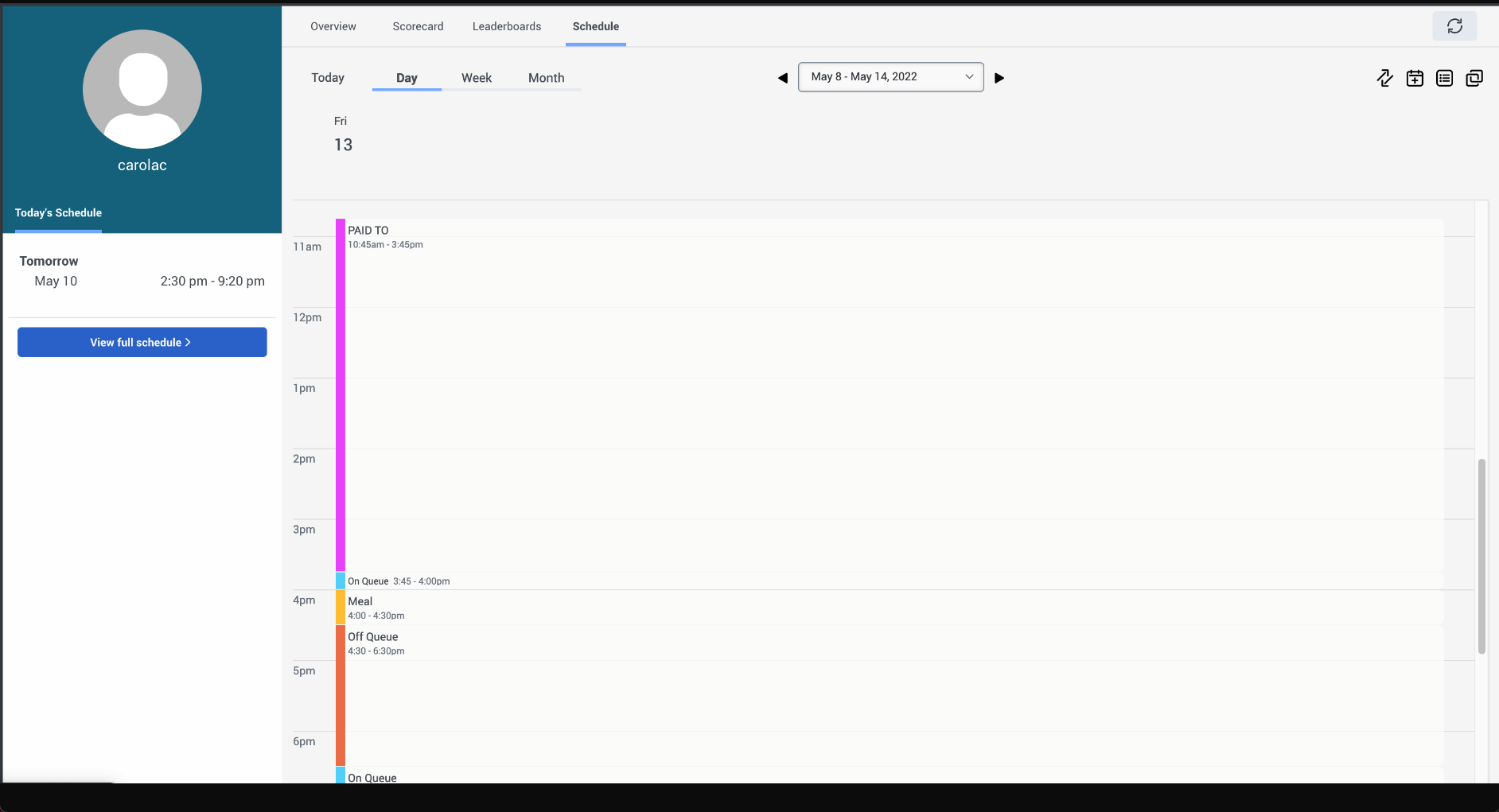The image size is (1499, 812).
Task: Switch to Month view
Action: coord(547,78)
